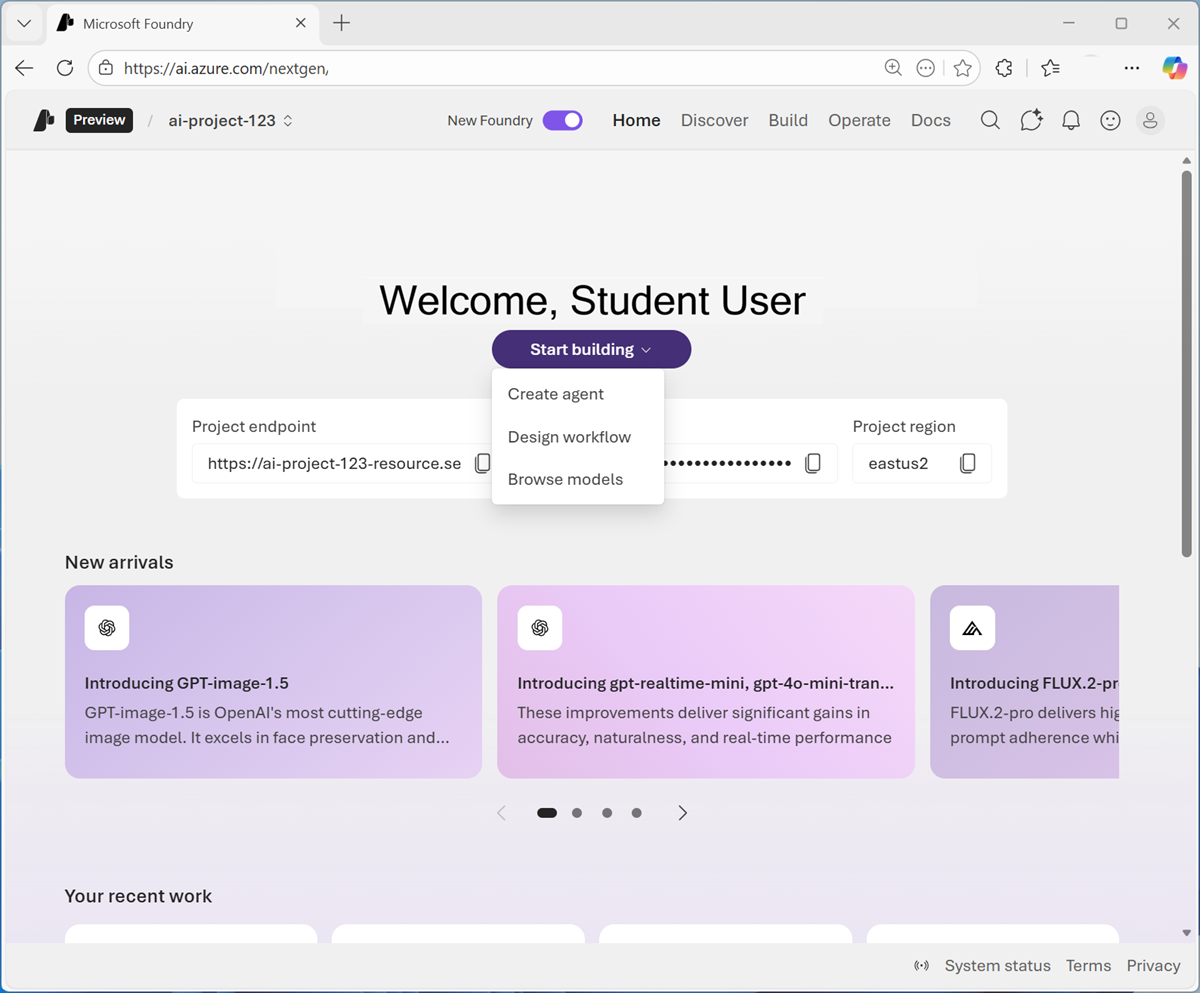Open the Privacy link in the footer
The width and height of the screenshot is (1200, 993).
[x=1153, y=965]
